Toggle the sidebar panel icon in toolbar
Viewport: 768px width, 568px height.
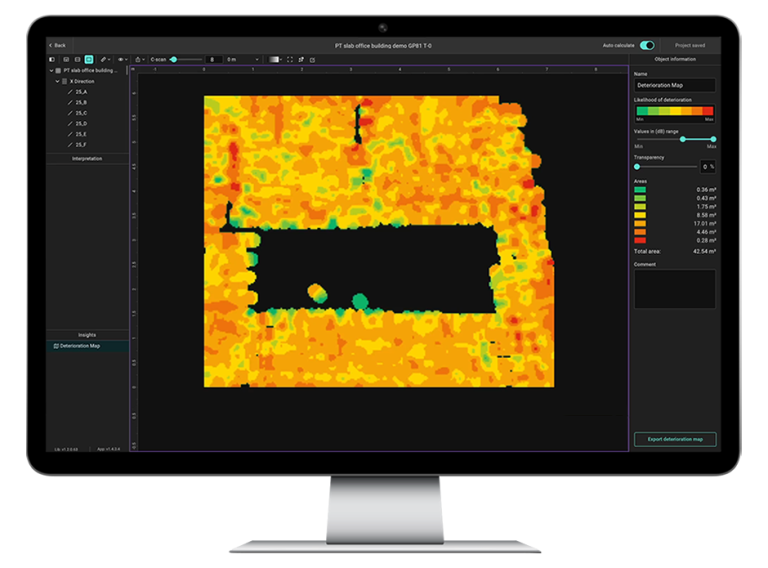pos(52,59)
